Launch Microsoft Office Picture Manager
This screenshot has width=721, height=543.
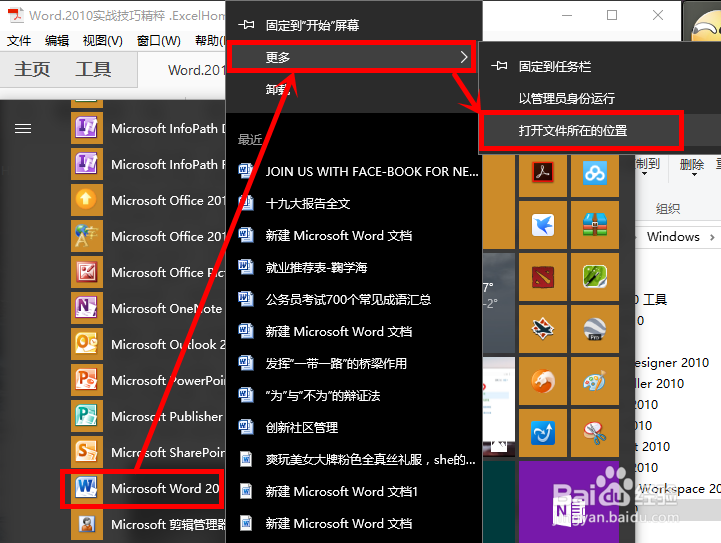(x=148, y=272)
